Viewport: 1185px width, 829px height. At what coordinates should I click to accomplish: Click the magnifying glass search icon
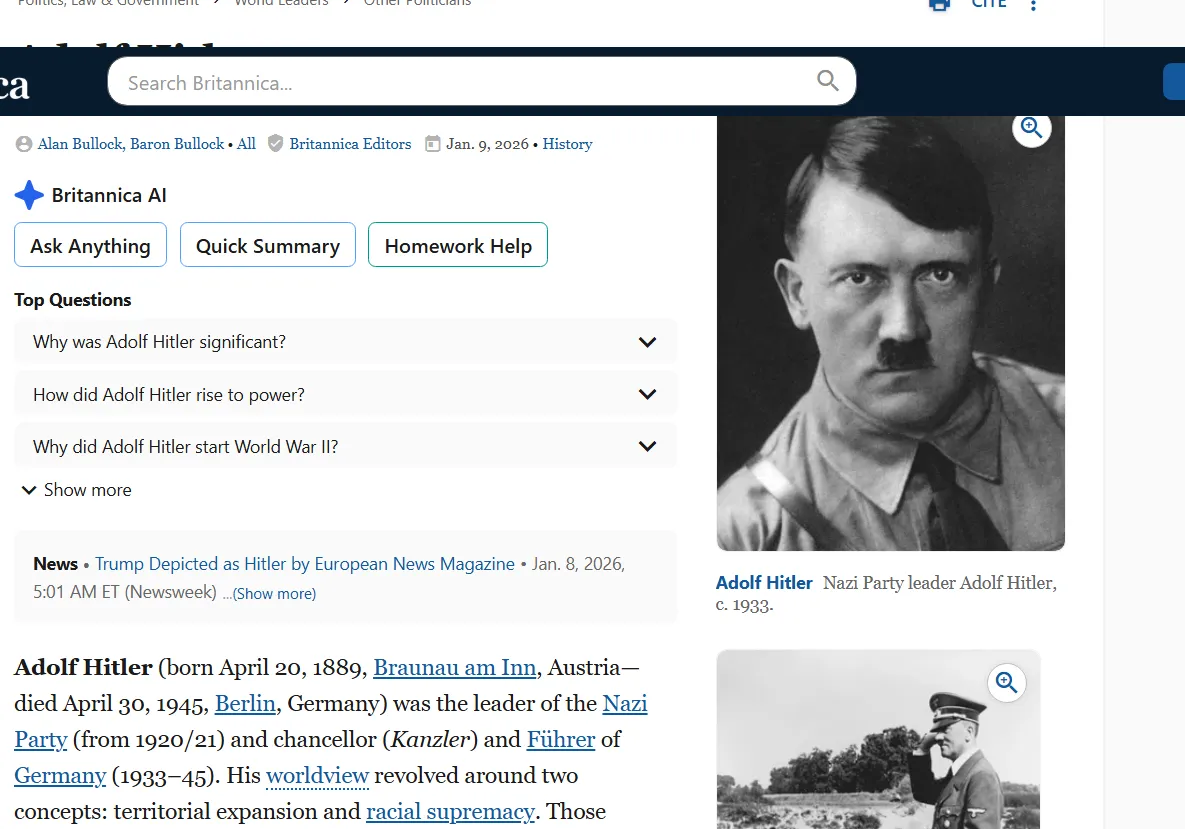coord(827,81)
